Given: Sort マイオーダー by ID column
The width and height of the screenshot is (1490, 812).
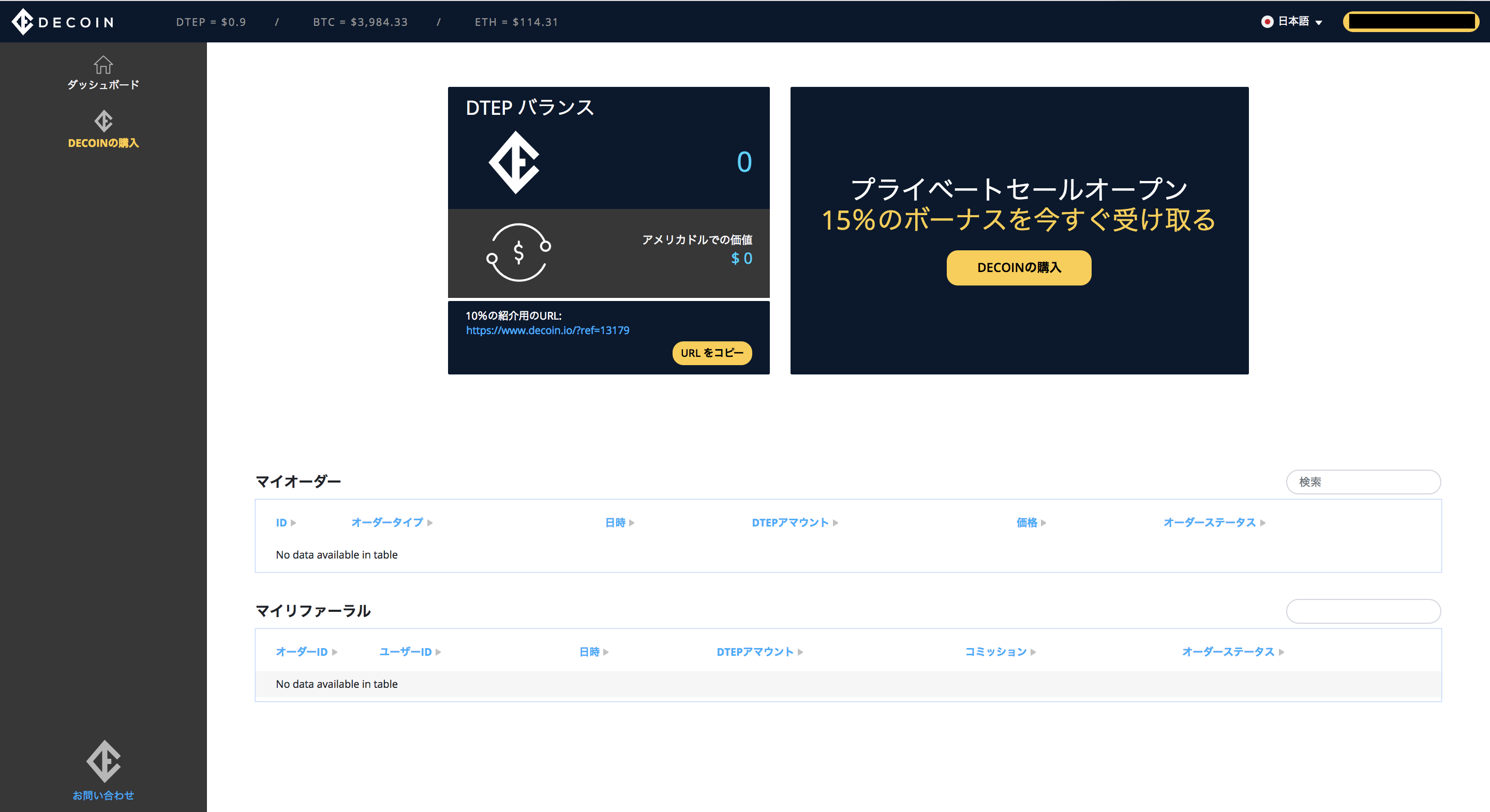Looking at the screenshot, I should 286,523.
